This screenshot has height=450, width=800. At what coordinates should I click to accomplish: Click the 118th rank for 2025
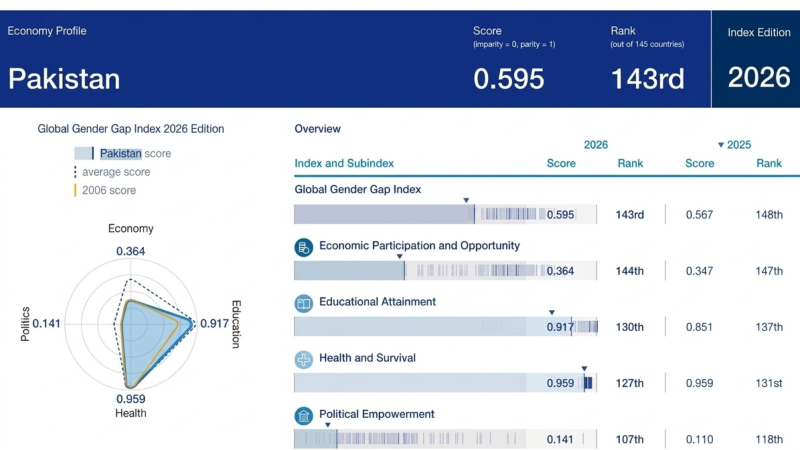pos(769,439)
